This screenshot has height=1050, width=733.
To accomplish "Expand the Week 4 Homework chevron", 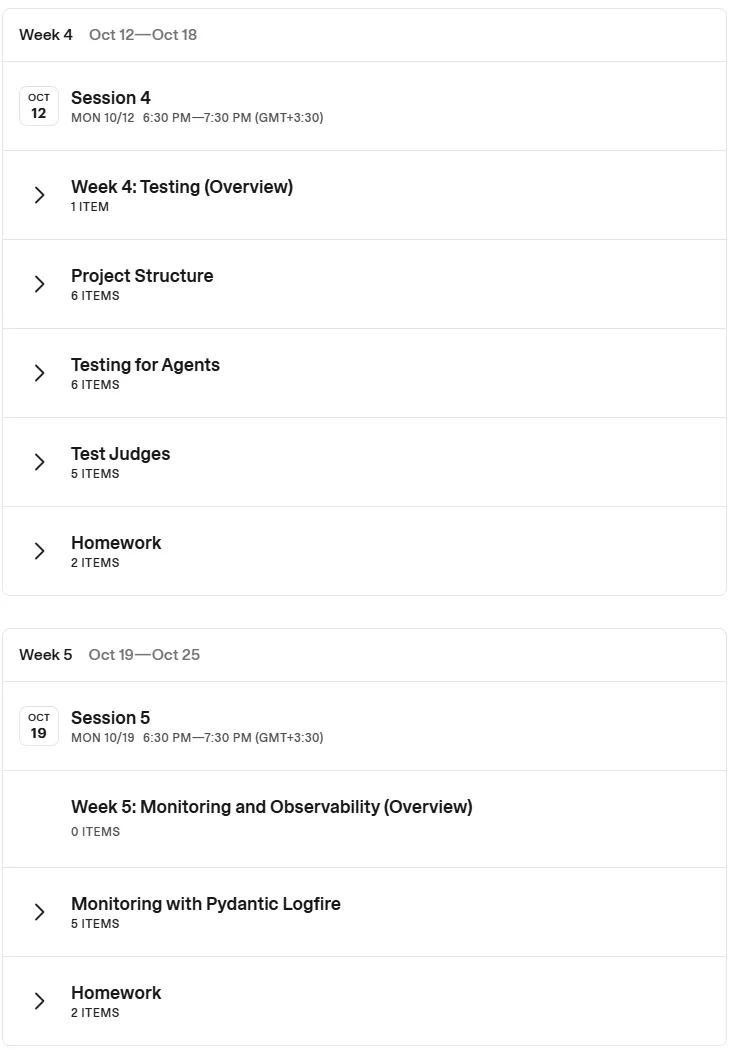I will [39, 551].
